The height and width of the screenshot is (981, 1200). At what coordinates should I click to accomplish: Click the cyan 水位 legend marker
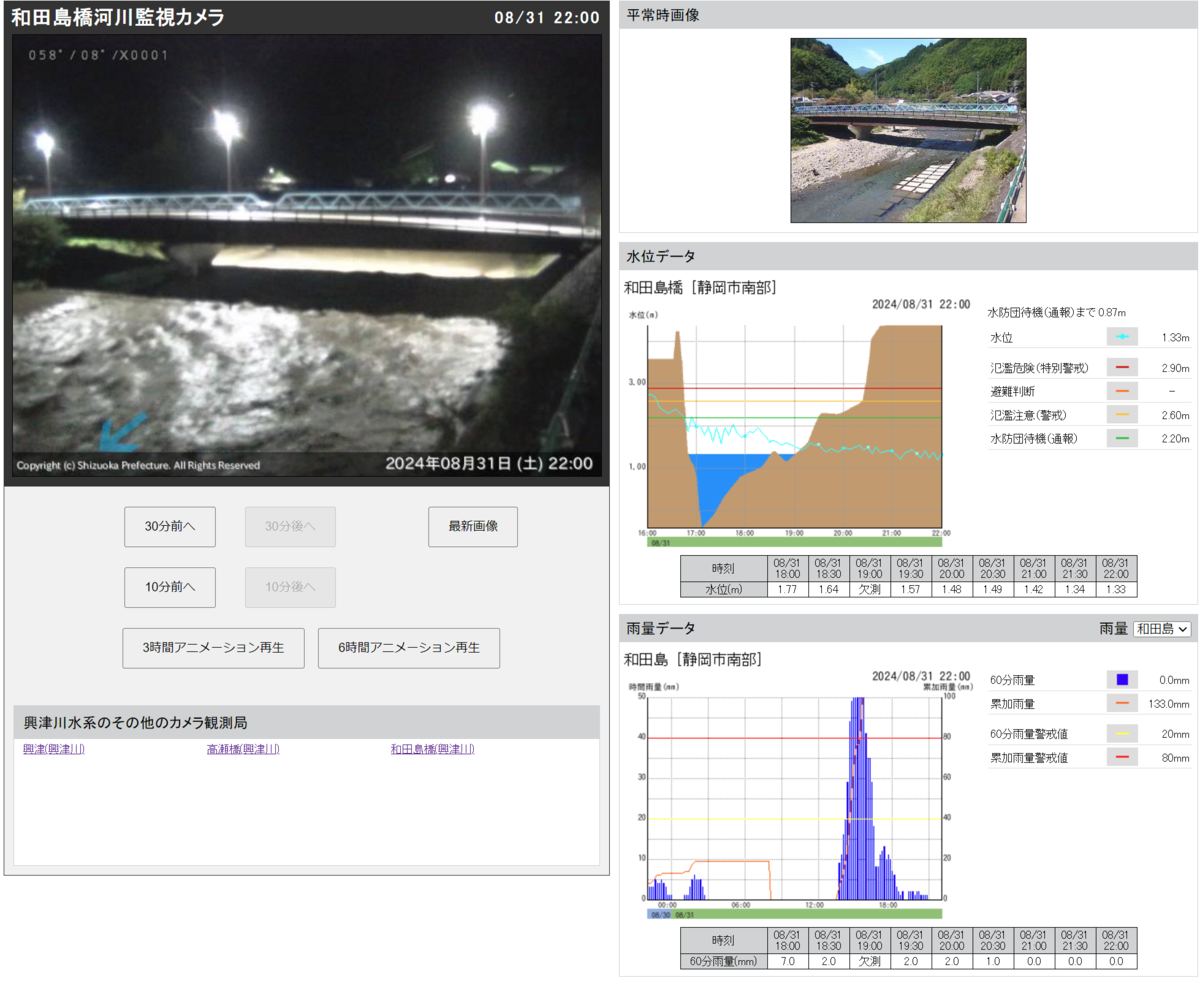click(1122, 339)
